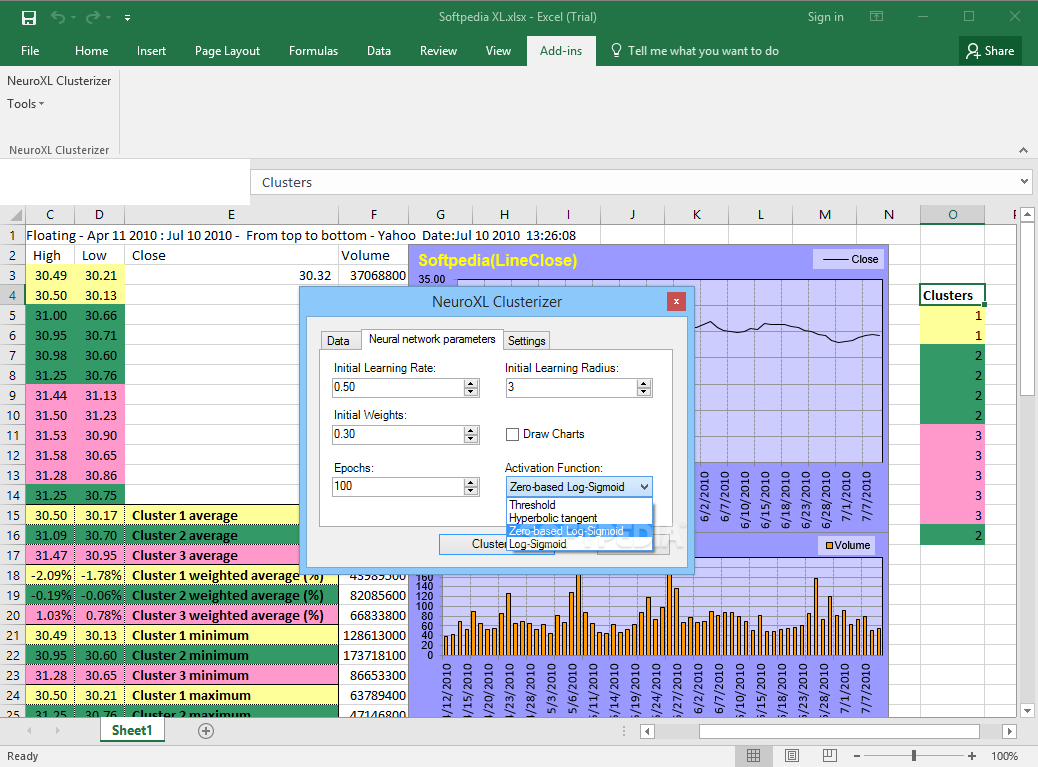Select Log-Sigmoid activation function
This screenshot has height=767, width=1038.
pyautogui.click(x=579, y=544)
